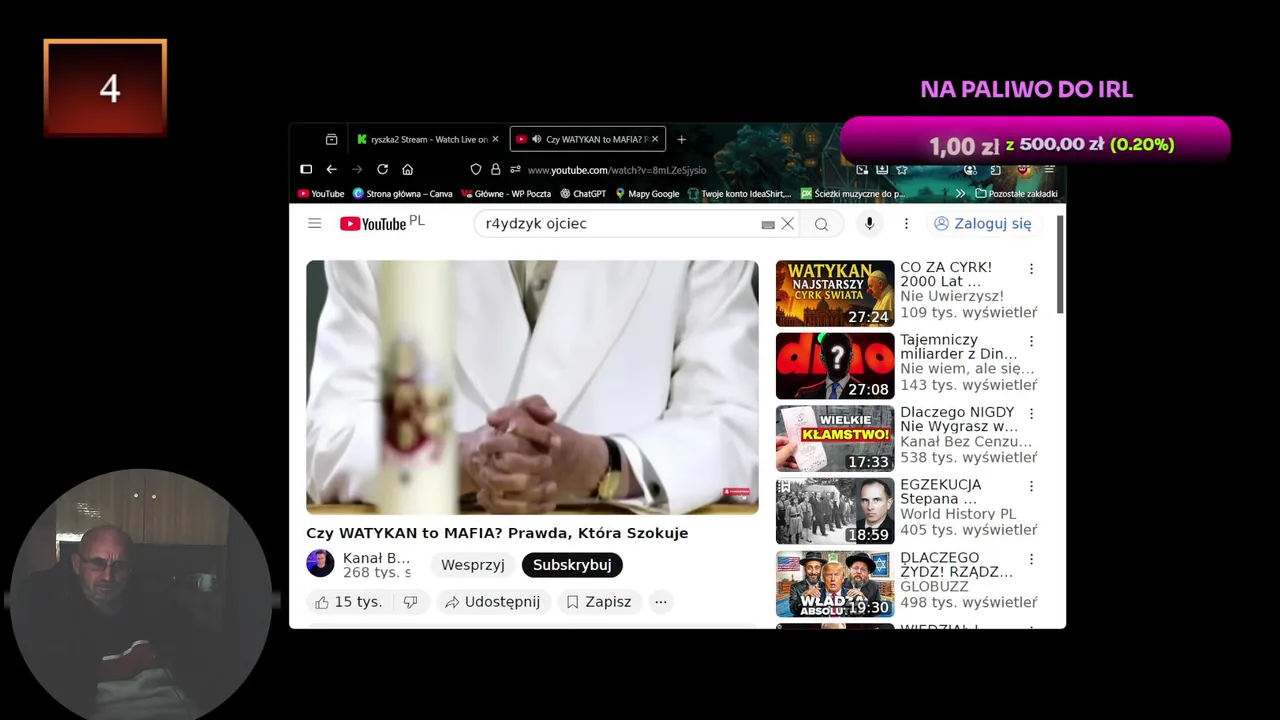The width and height of the screenshot is (1280, 720).
Task: Start voice search with microphone icon
Action: [x=869, y=224]
